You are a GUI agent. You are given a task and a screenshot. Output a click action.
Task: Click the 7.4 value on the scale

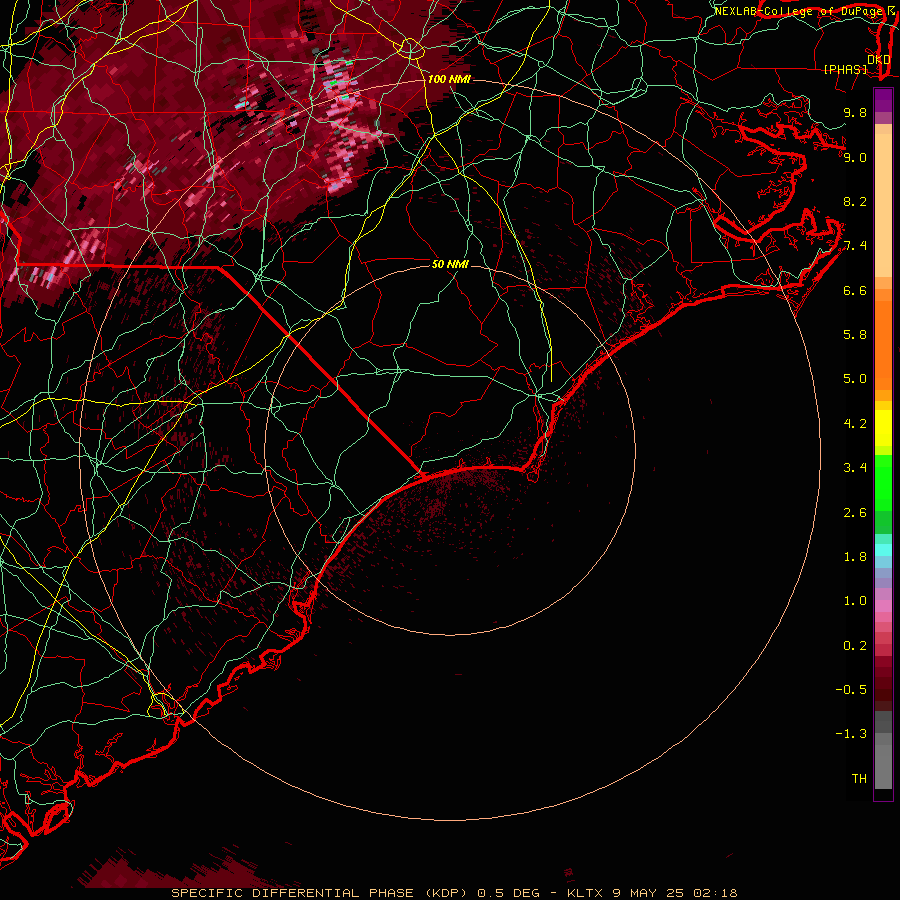[855, 246]
